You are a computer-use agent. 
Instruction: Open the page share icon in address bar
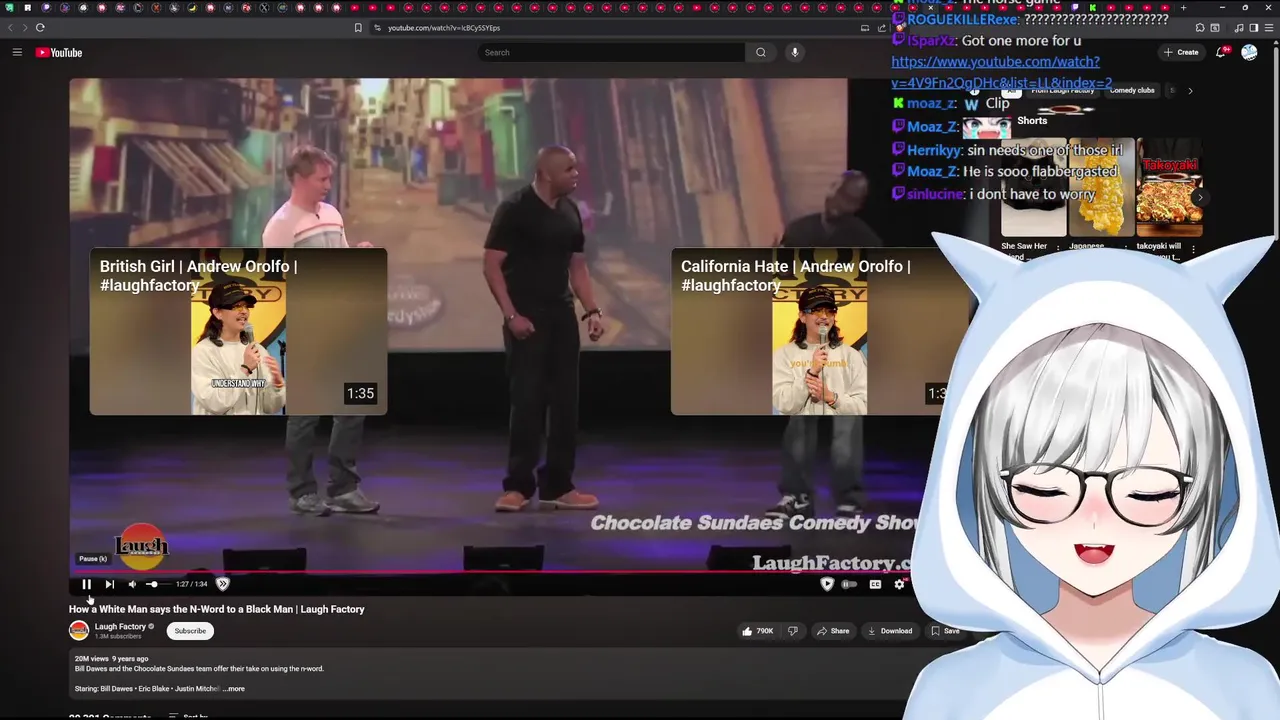881,28
